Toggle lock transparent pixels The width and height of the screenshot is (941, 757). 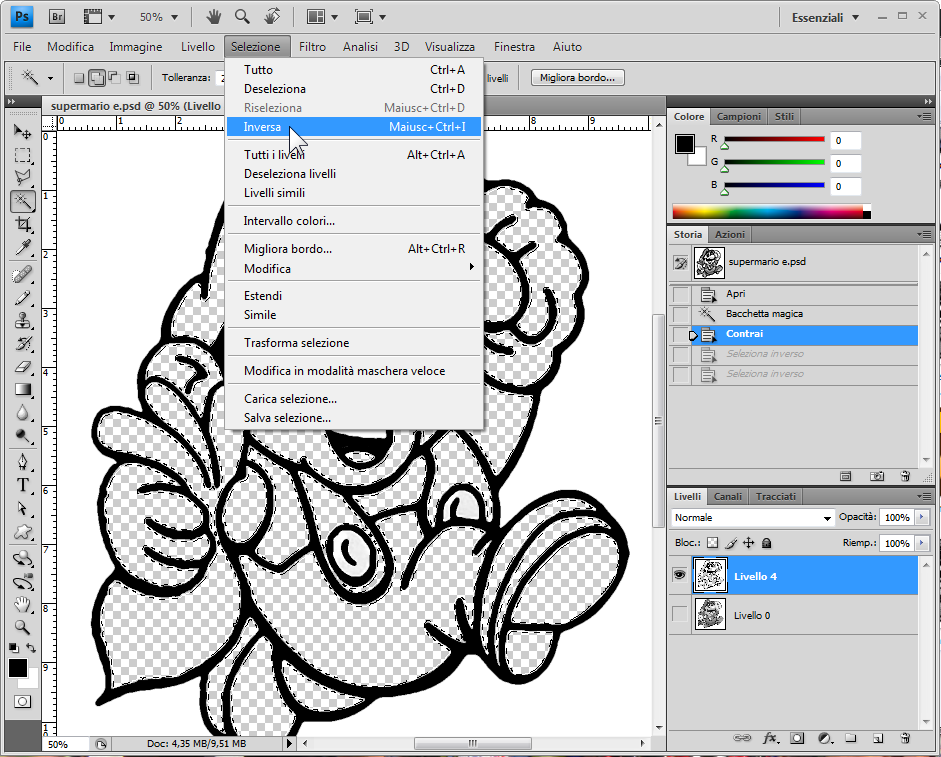(x=712, y=543)
